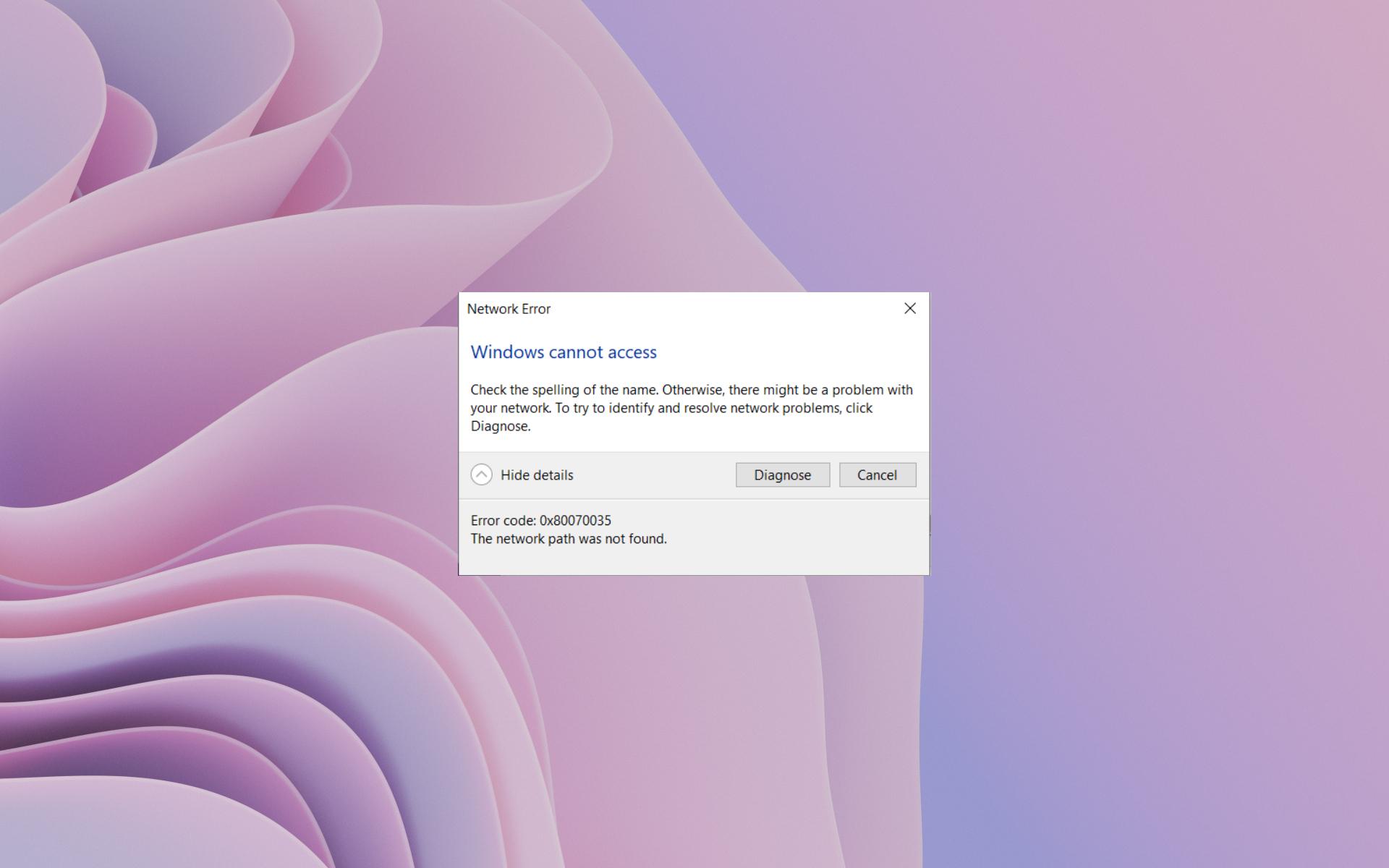Click the desktop wallpaper right of dialog
This screenshot has width=1389, height=868.
1157,434
